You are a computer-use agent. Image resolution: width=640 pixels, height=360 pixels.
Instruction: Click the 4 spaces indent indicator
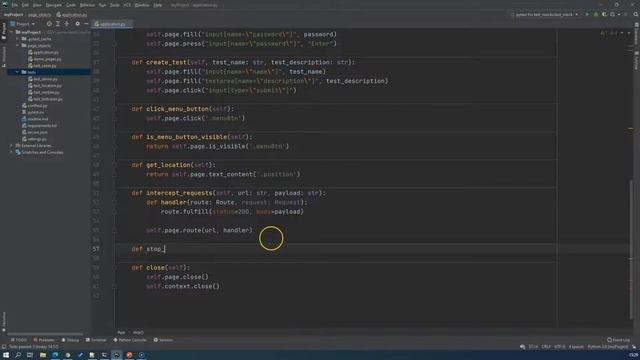tap(576, 347)
